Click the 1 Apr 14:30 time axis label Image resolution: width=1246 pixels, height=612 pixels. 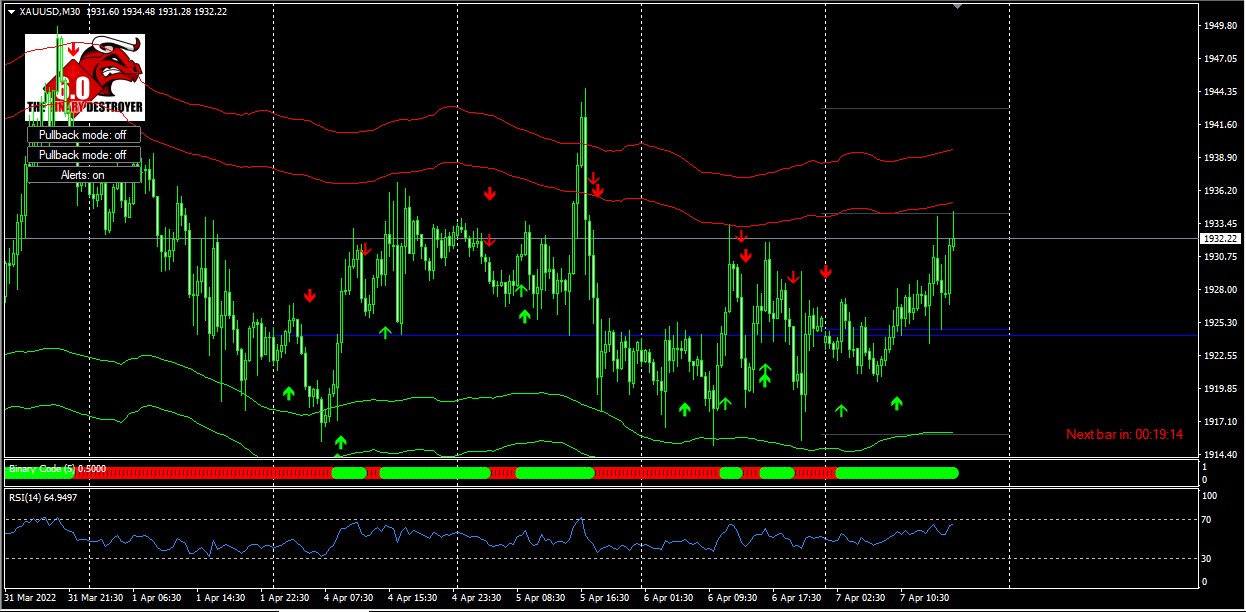pyautogui.click(x=222, y=598)
